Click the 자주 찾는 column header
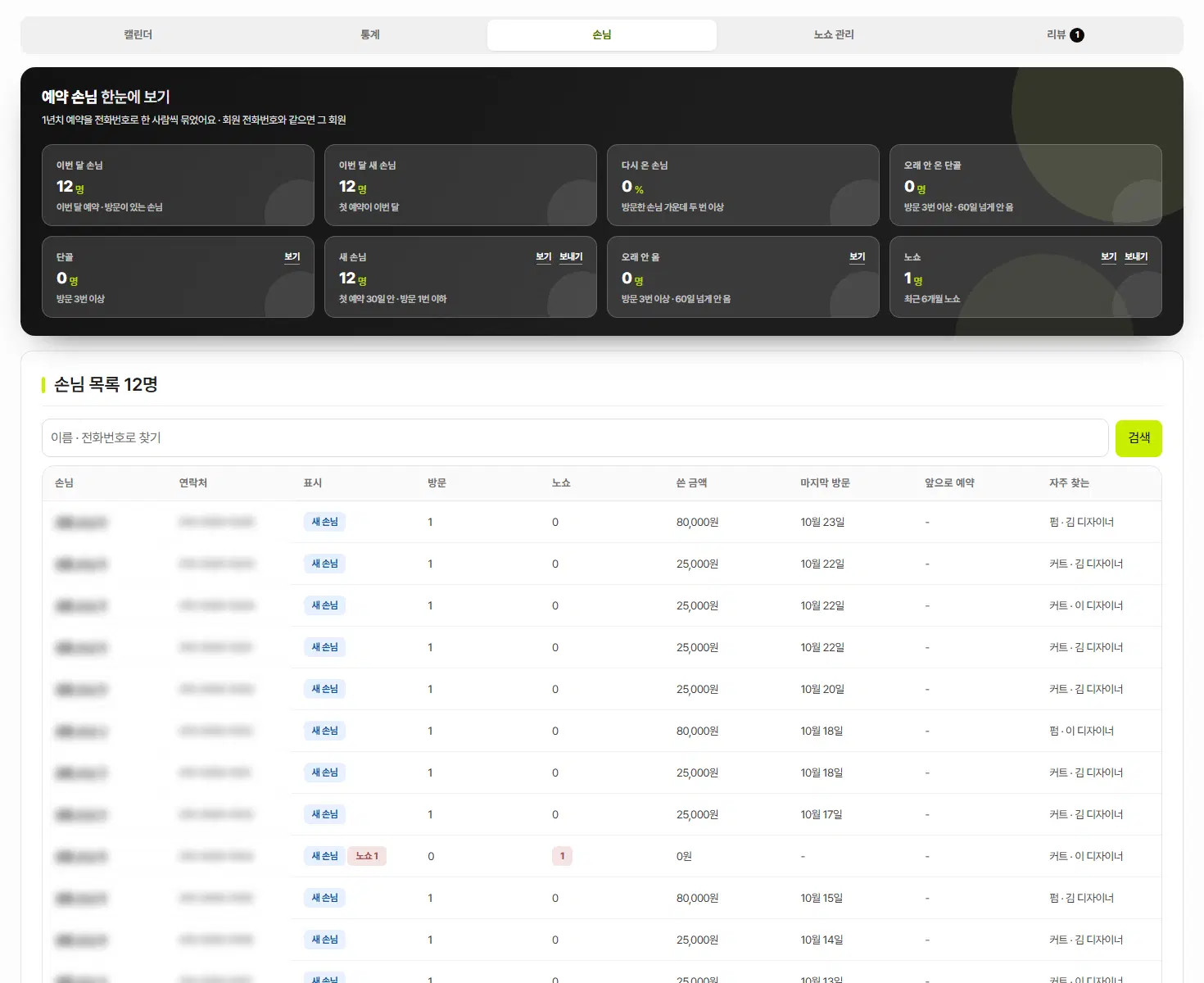The width and height of the screenshot is (1204, 983). pos(1069,483)
